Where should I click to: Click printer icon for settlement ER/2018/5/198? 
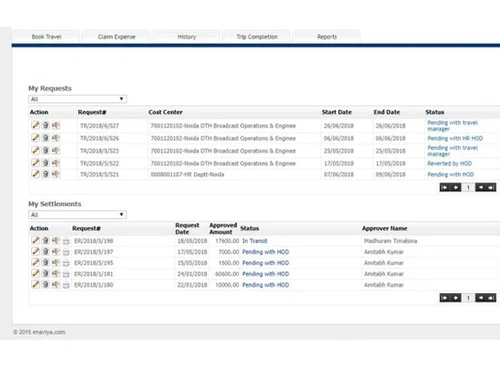click(x=66, y=241)
